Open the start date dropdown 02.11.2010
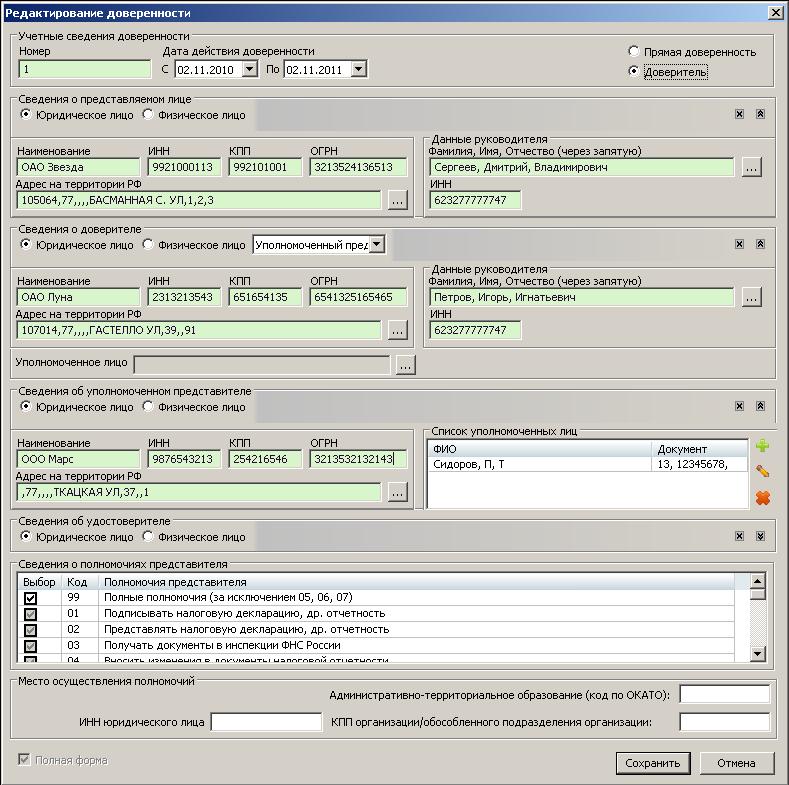Image resolution: width=789 pixels, height=785 pixels. [x=250, y=69]
